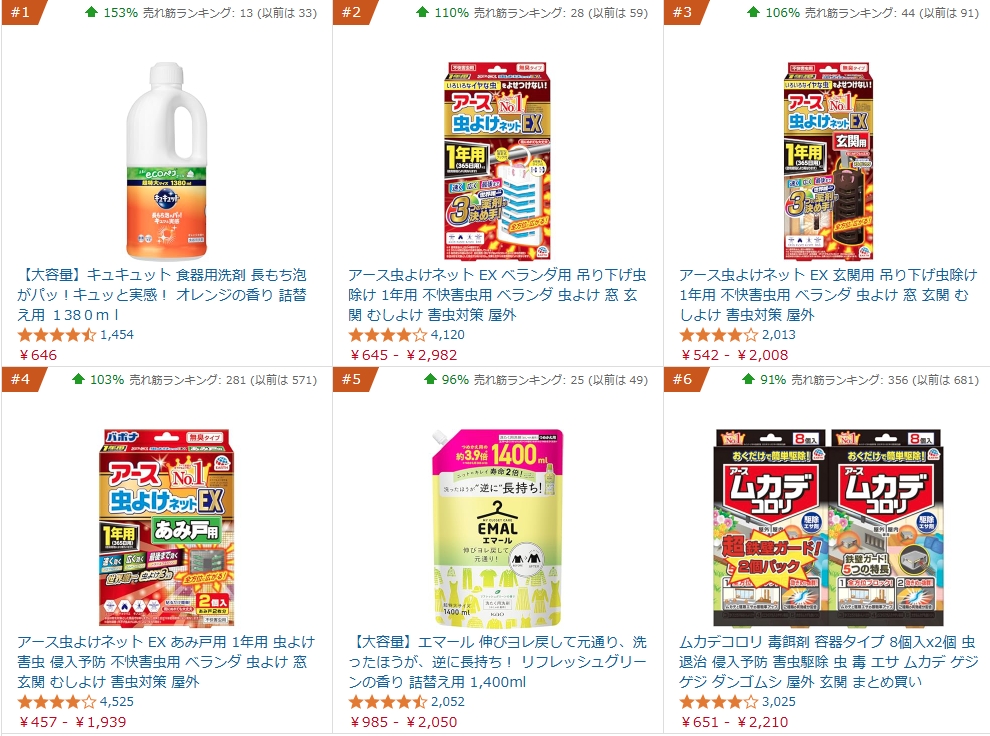Click the あみ戸用 insect net product image

[x=167, y=528]
